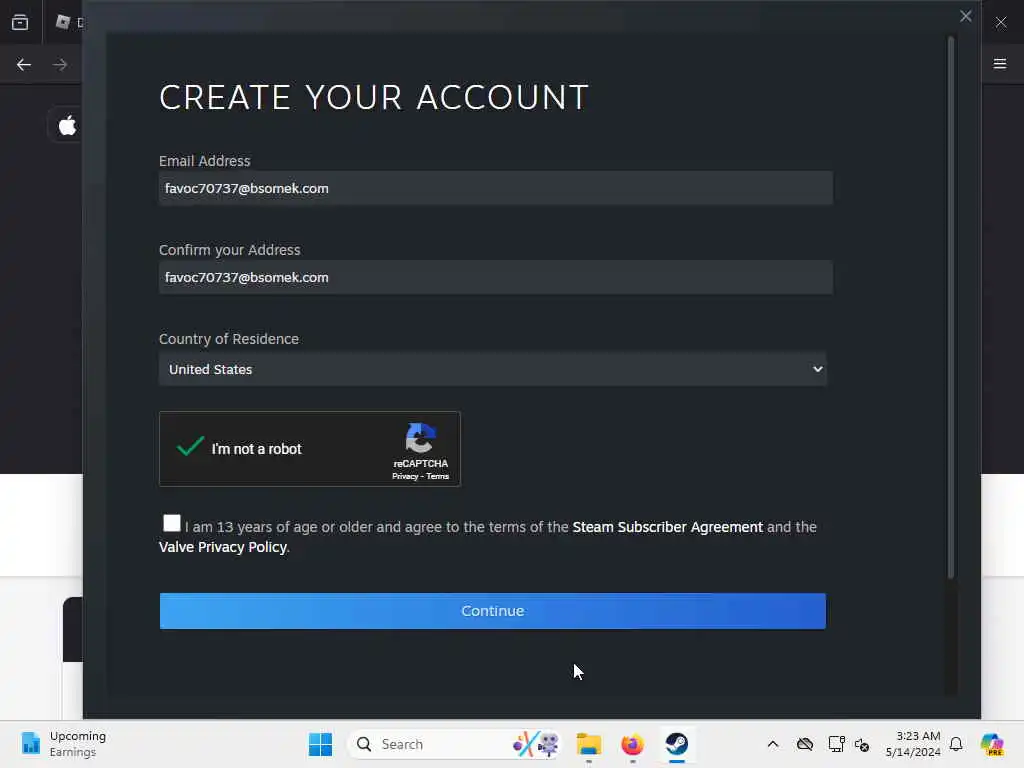Click the search highlight image in taskbar
Viewport: 1024px width, 768px height.
pos(536,744)
